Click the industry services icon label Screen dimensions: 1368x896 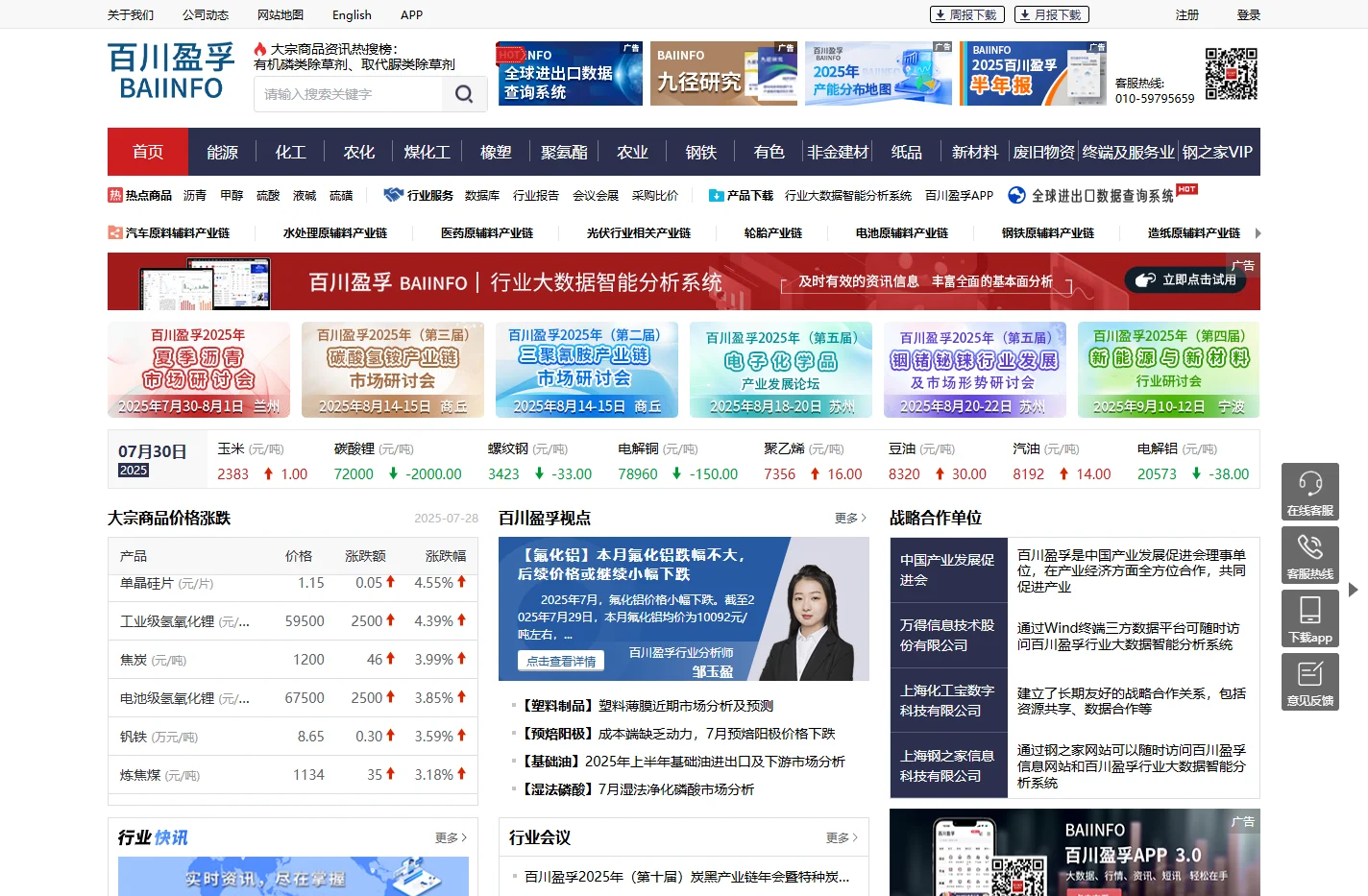point(418,195)
